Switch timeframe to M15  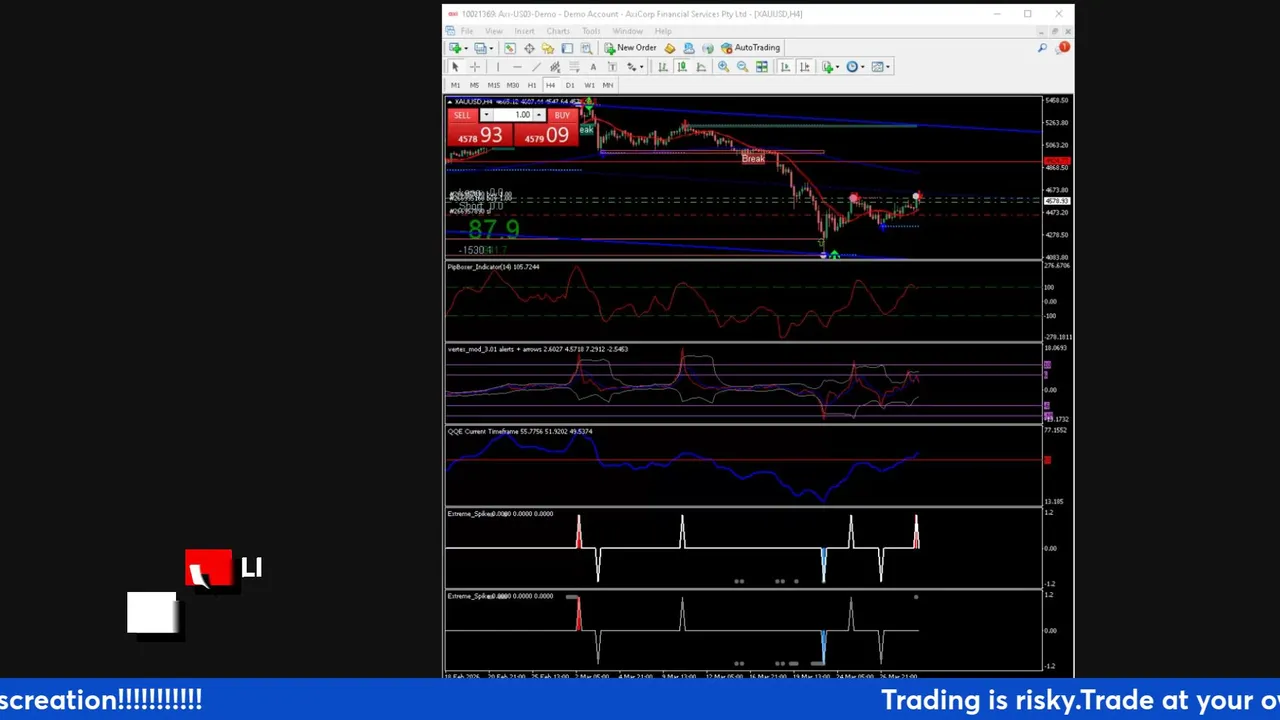tap(493, 85)
